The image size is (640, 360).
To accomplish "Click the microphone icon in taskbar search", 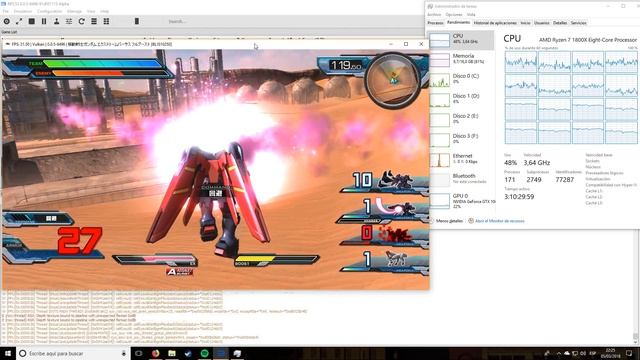I will 124,353.
